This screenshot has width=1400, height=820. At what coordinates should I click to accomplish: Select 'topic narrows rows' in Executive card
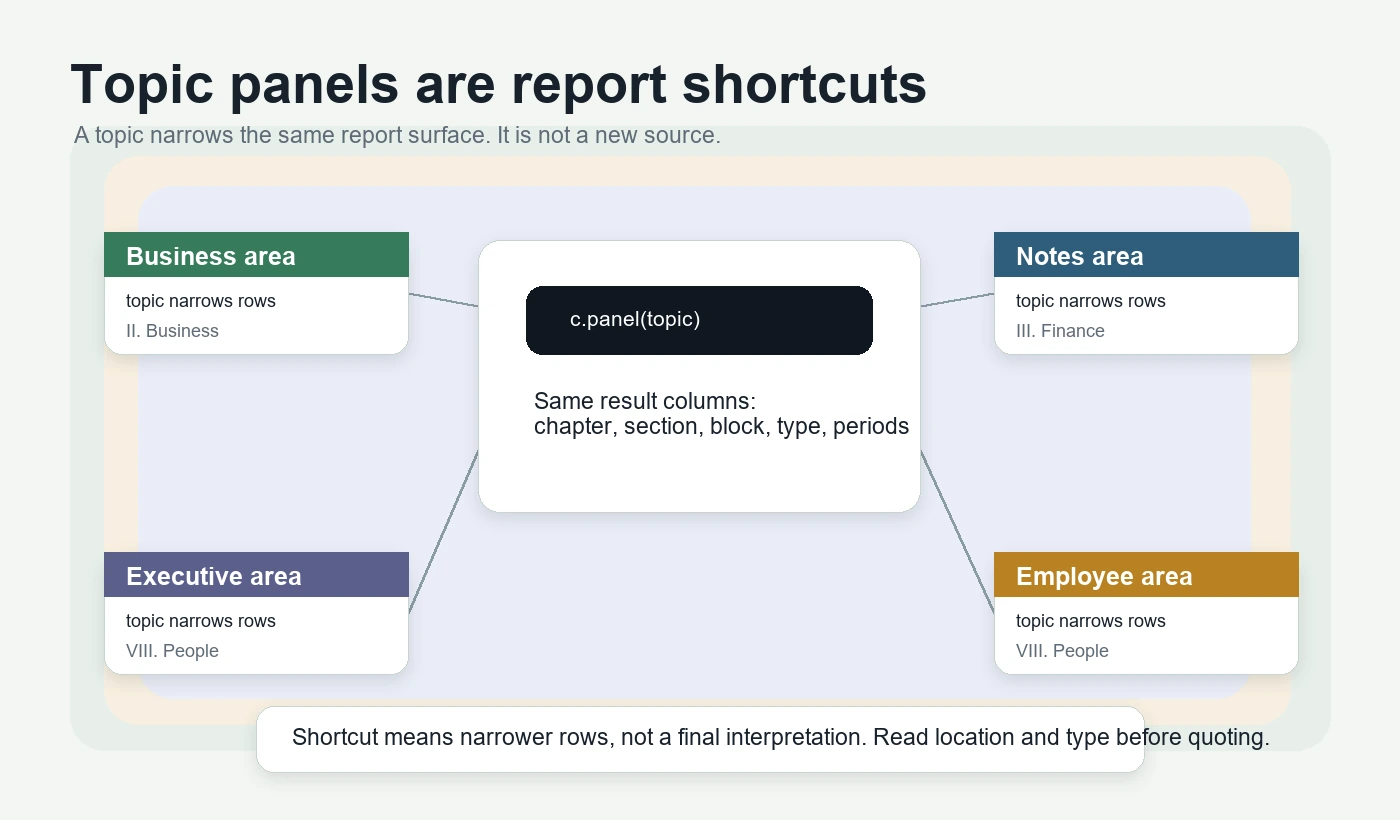pos(201,621)
